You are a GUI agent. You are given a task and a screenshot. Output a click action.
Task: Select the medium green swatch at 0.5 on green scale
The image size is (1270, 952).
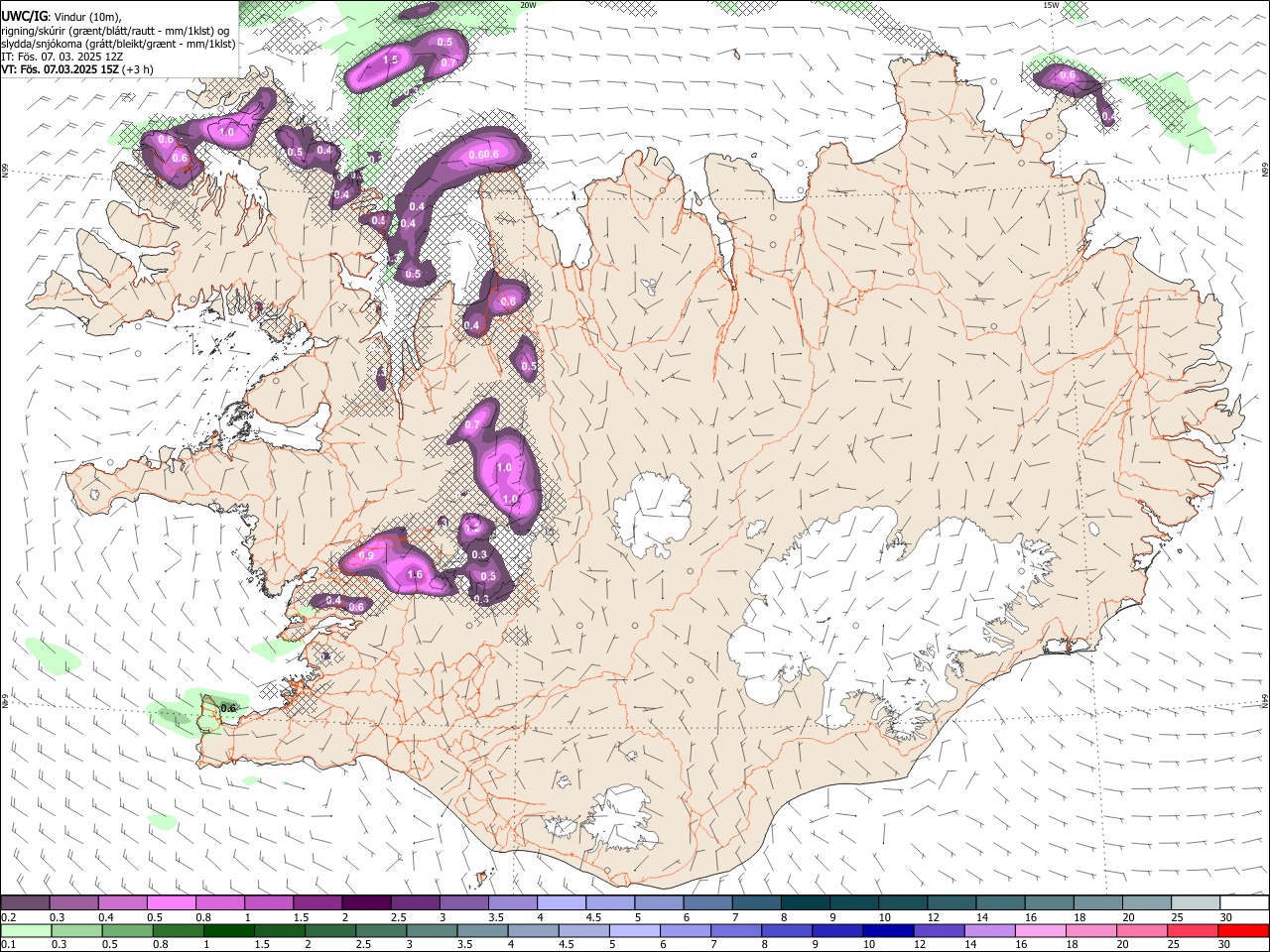coord(127,930)
